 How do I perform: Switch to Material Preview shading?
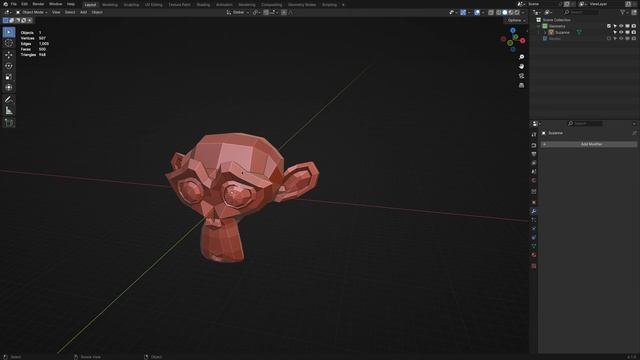pos(511,12)
